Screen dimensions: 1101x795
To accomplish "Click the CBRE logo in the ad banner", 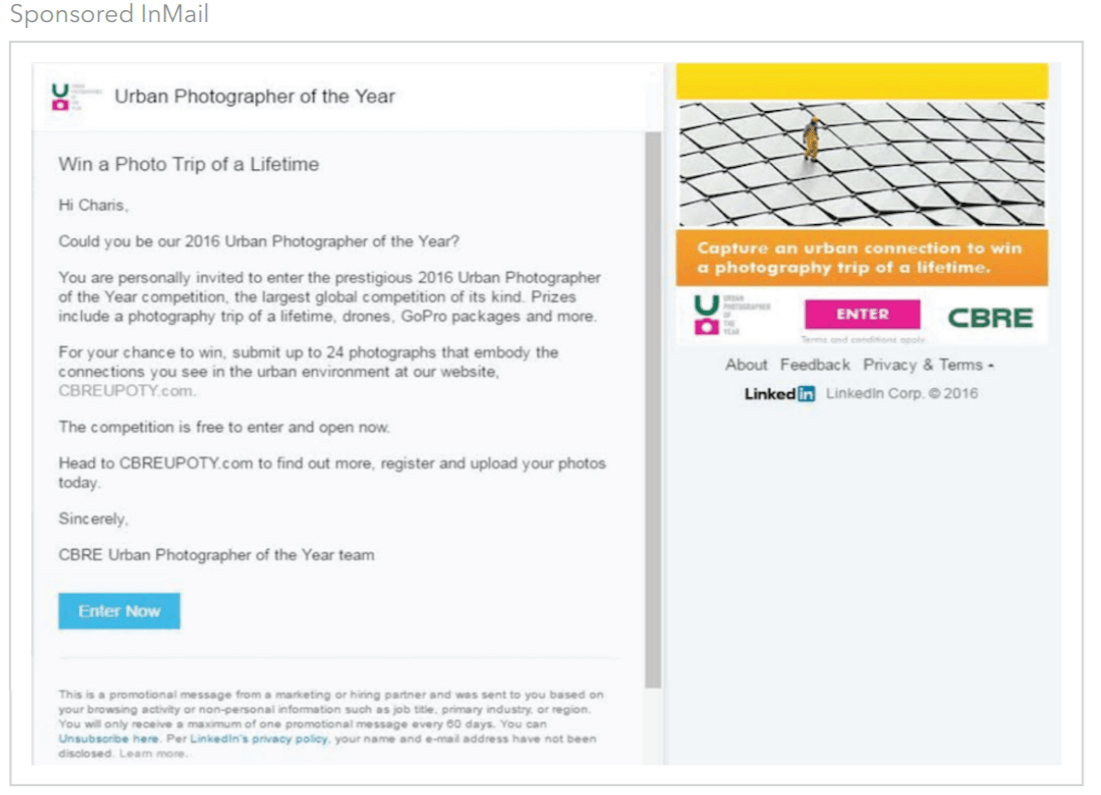I will click(x=990, y=318).
